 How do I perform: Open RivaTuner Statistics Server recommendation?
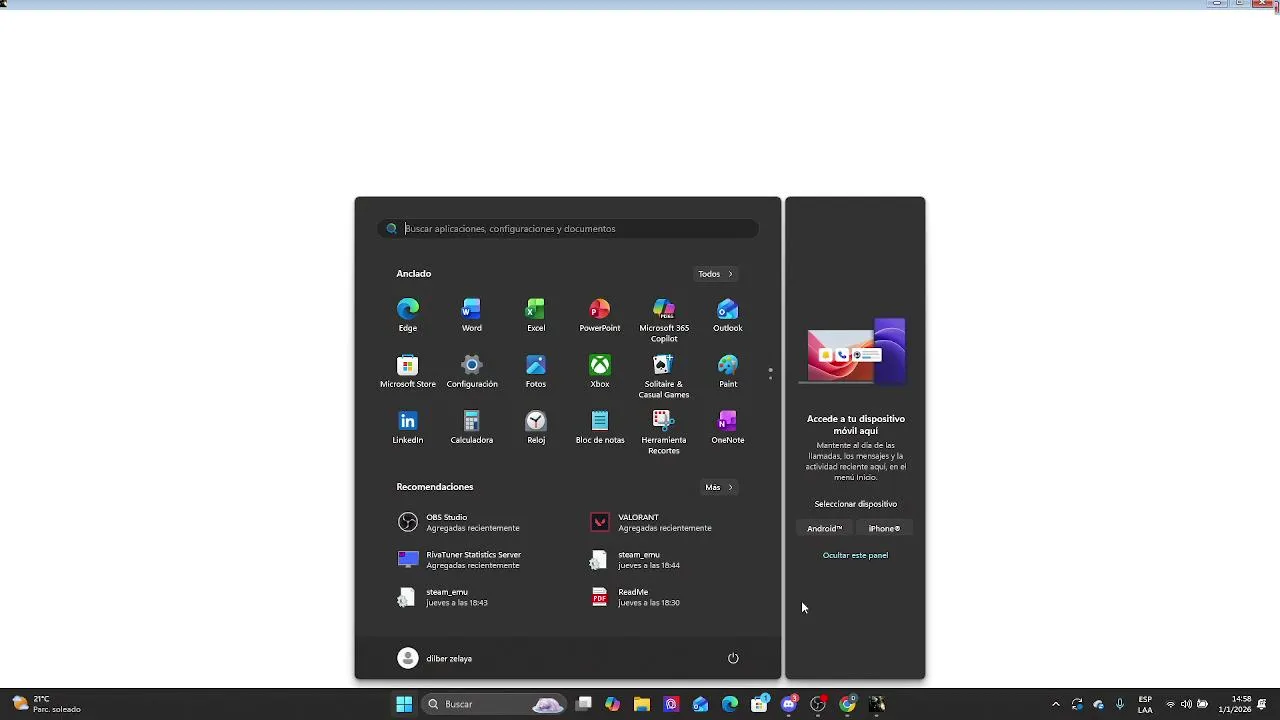pos(470,559)
